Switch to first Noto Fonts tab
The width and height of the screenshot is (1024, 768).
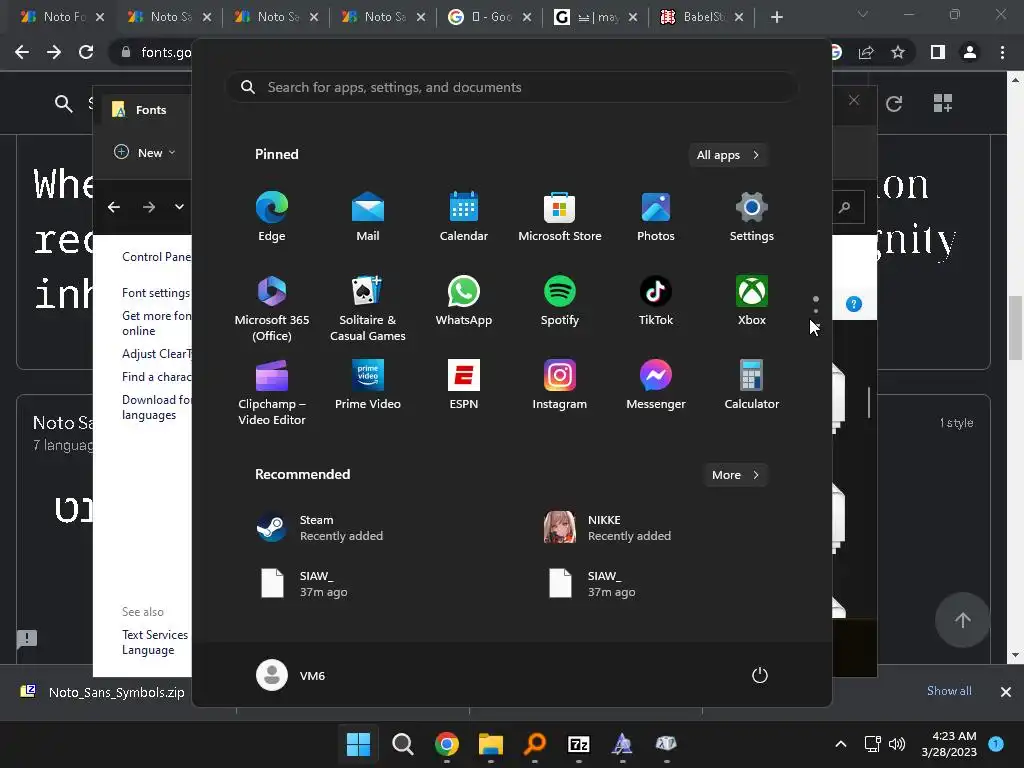[63, 17]
